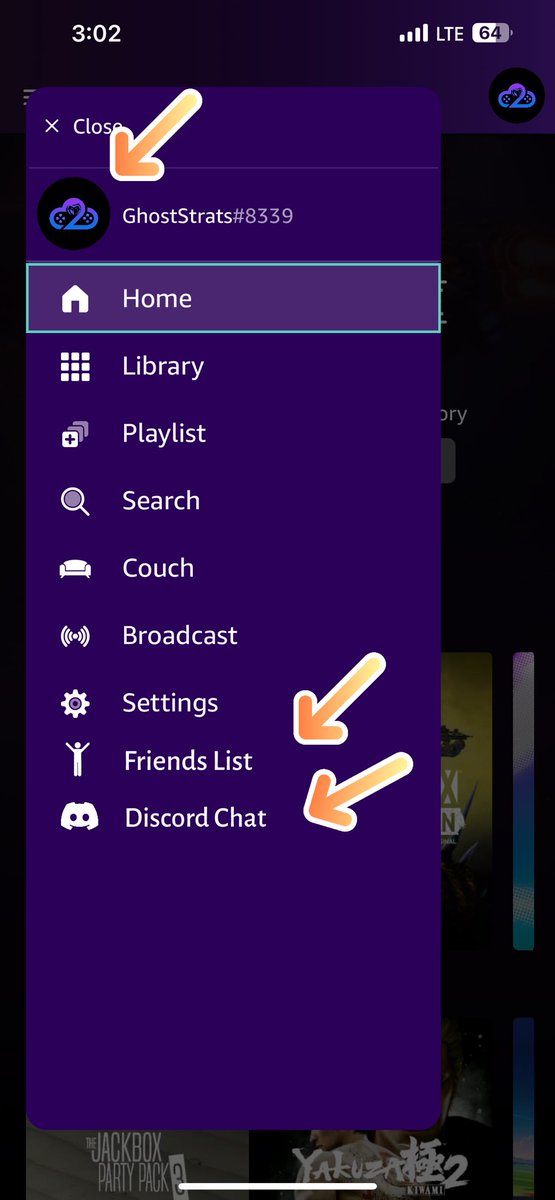Tap the profile avatar in the top right corner

(516, 96)
